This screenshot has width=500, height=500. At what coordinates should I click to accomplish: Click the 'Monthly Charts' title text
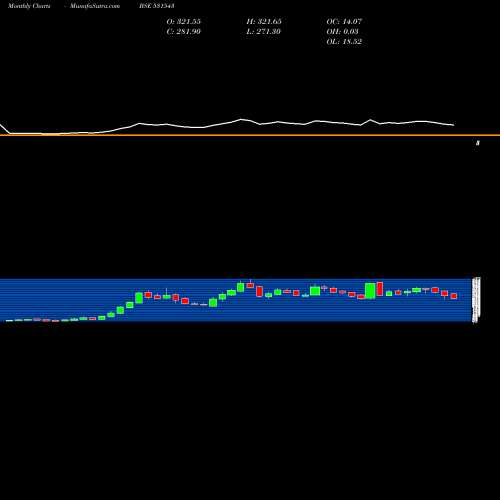(x=29, y=6)
